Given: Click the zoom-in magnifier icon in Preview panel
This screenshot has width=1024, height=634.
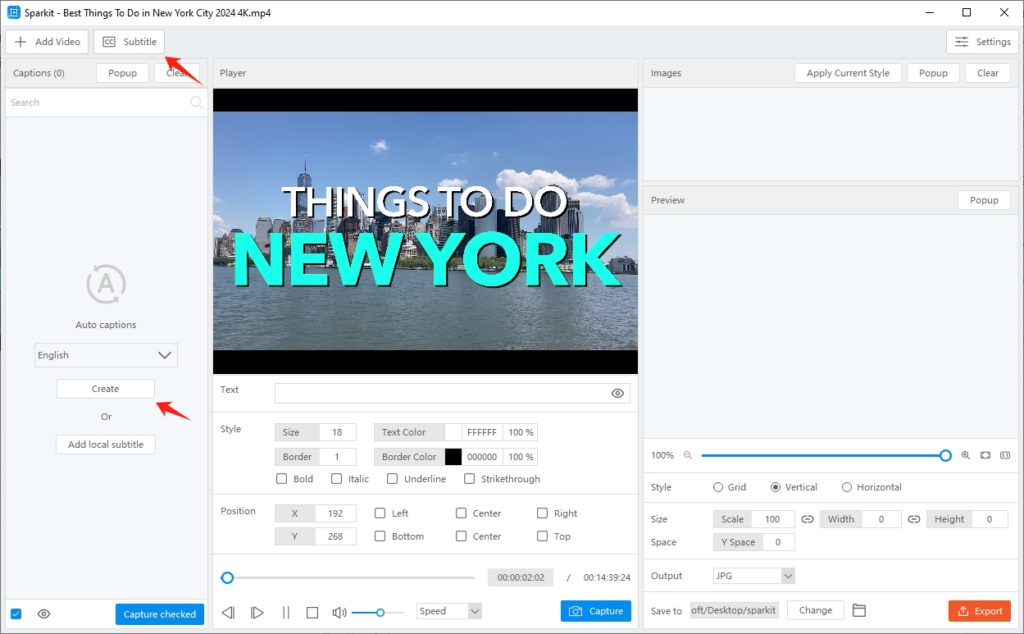Looking at the screenshot, I should [x=964, y=455].
